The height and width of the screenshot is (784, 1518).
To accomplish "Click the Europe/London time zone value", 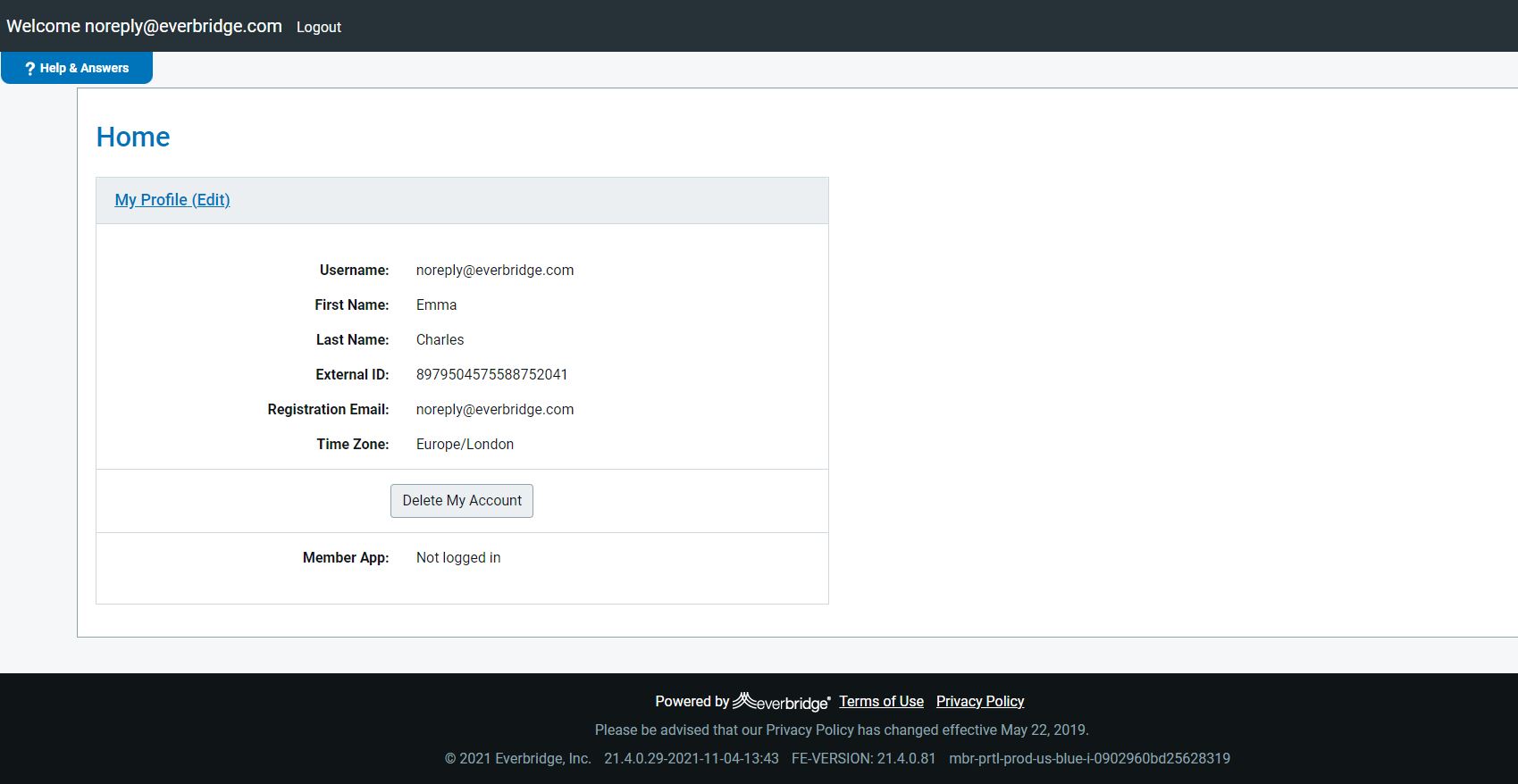I will 465,445.
